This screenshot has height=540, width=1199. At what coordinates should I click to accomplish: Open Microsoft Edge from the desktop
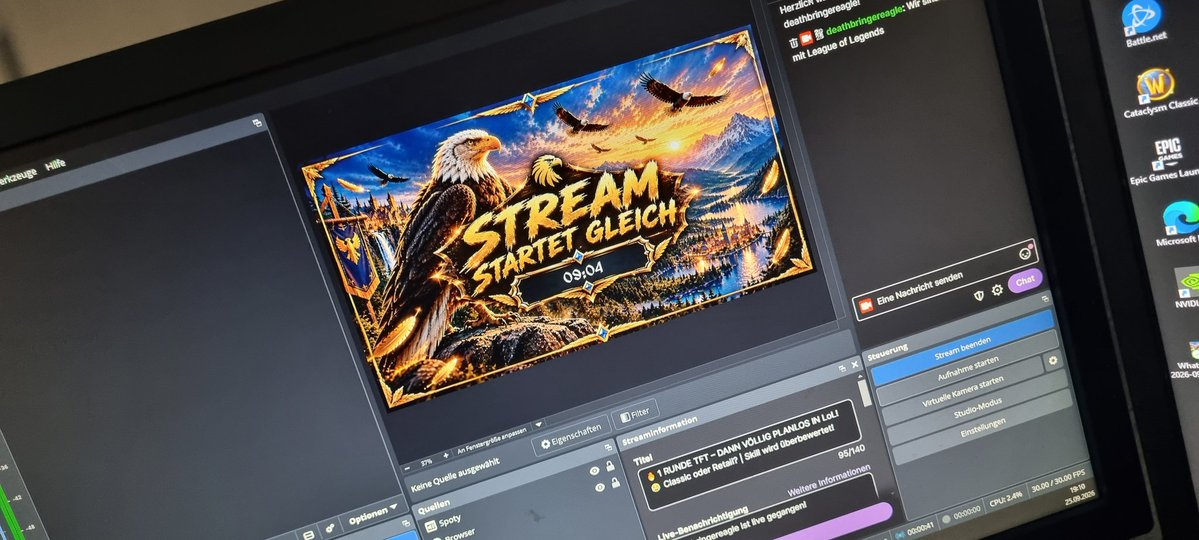(1180, 220)
